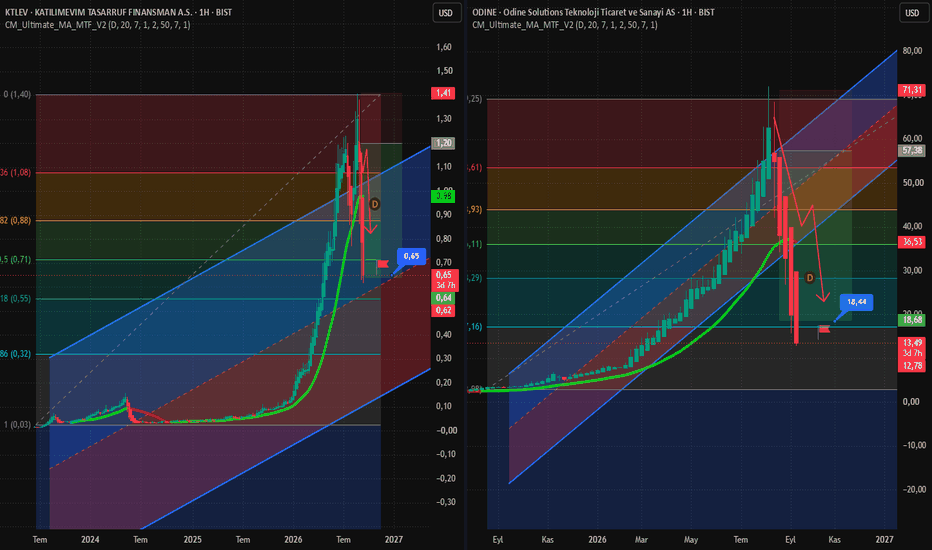Click May on the ODINE time axis
The height and width of the screenshot is (550, 932).
click(691, 540)
